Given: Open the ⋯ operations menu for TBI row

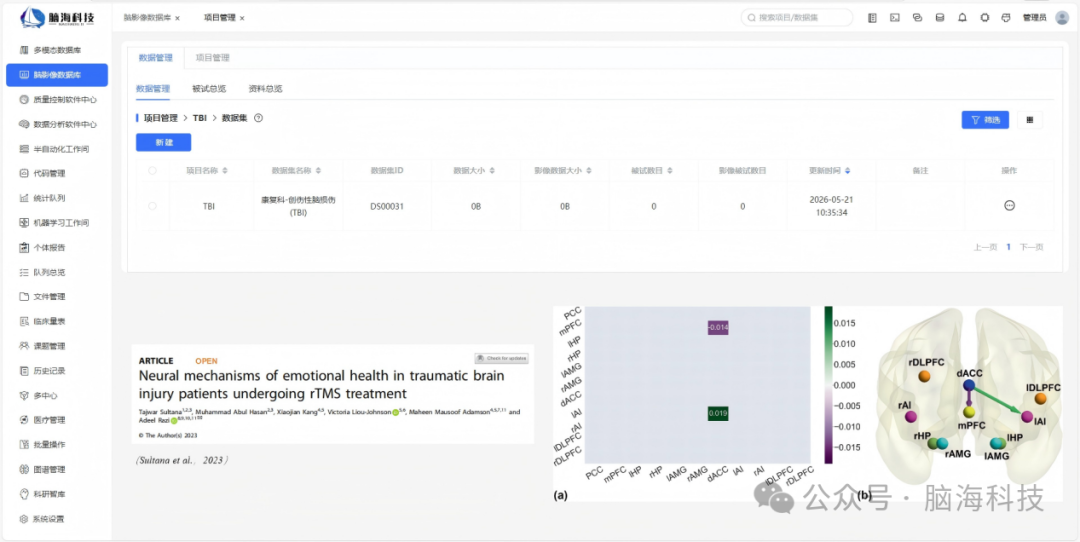Looking at the screenshot, I should (x=1009, y=205).
